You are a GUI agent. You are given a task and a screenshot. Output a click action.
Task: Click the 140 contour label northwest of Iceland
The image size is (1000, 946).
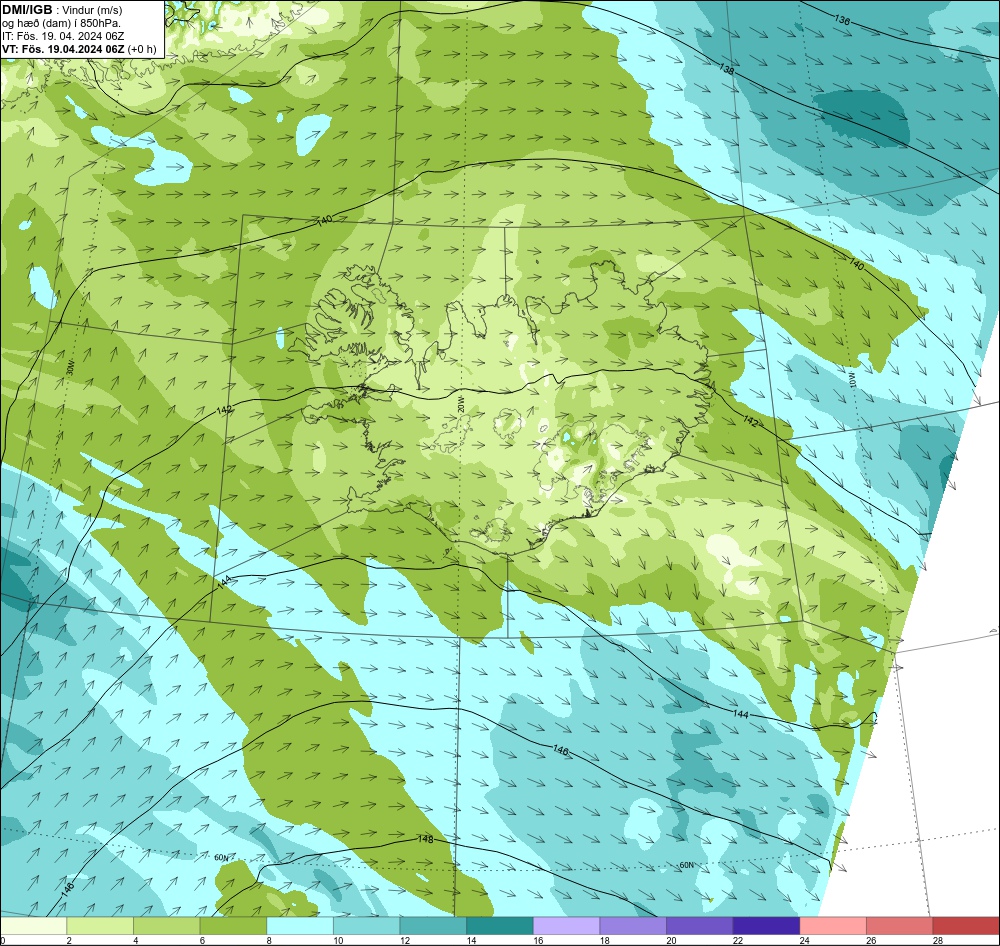coord(325,220)
